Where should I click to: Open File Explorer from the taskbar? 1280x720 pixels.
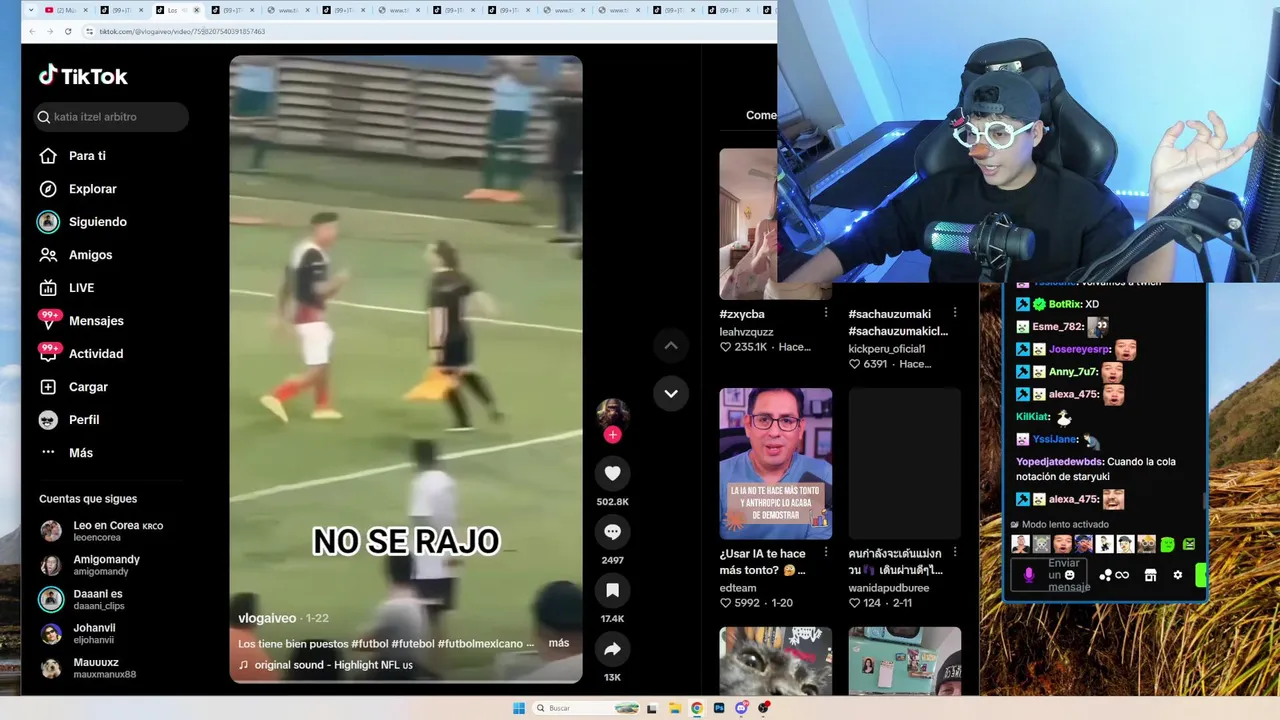point(674,708)
